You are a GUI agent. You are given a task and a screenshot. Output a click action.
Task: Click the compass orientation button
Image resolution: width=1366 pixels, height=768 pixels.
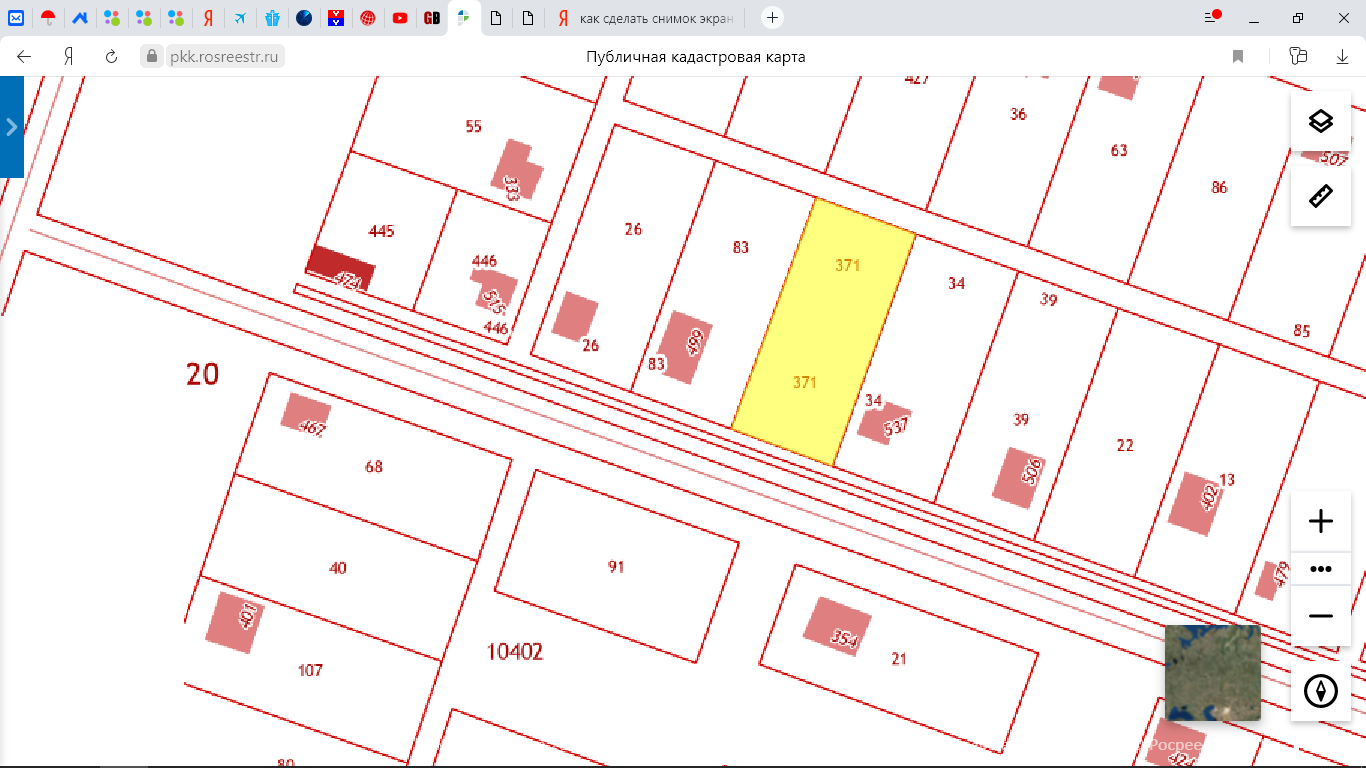[1320, 691]
